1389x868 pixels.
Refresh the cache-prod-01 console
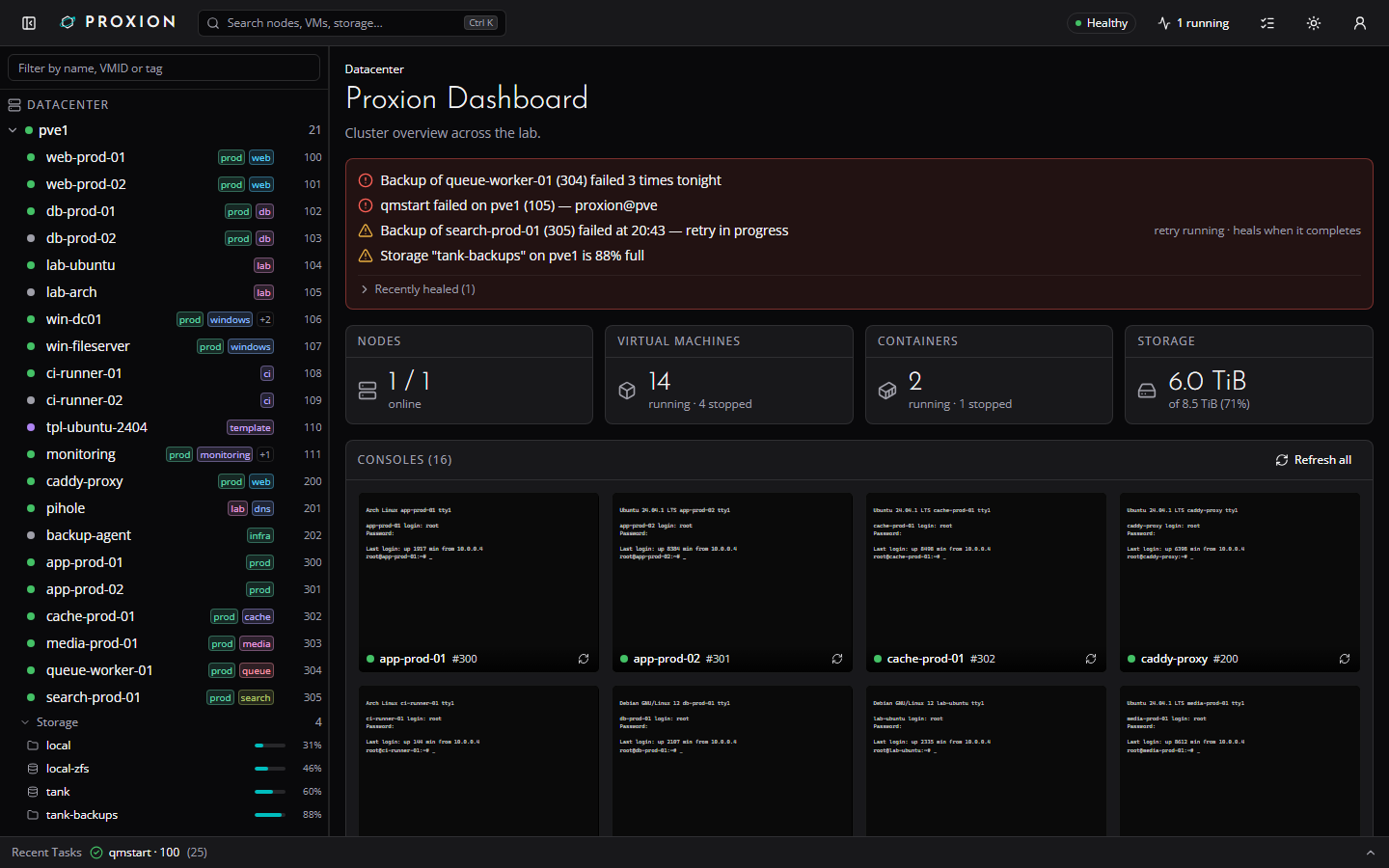click(1091, 659)
